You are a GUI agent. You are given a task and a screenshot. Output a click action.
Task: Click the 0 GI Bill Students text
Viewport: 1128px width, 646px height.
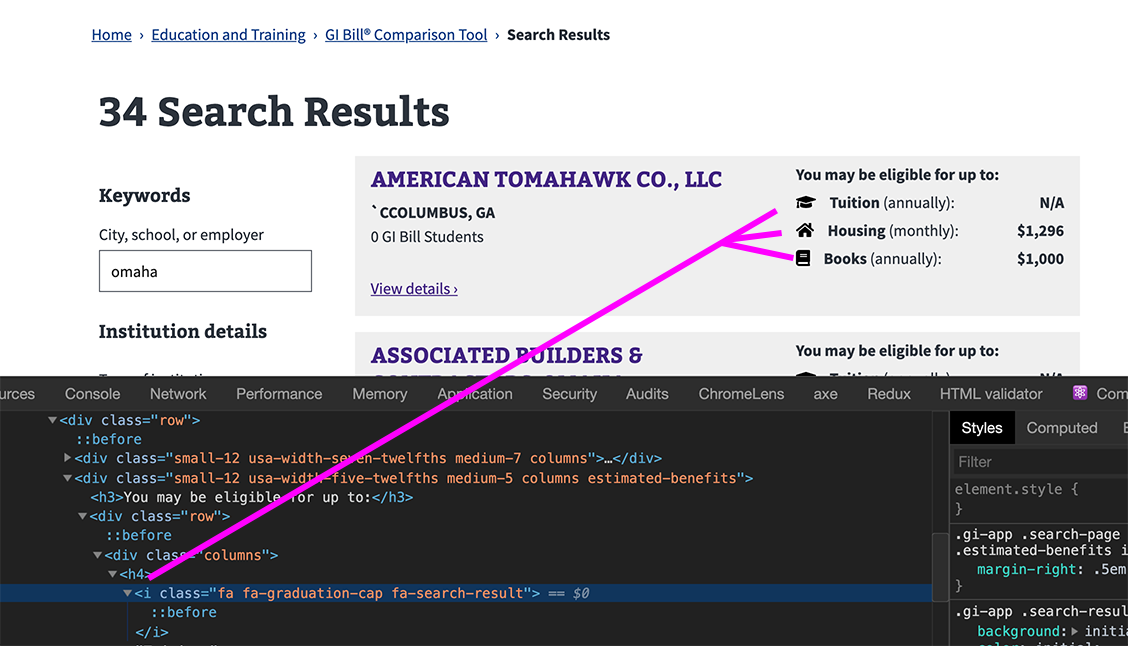pyautogui.click(x=427, y=237)
